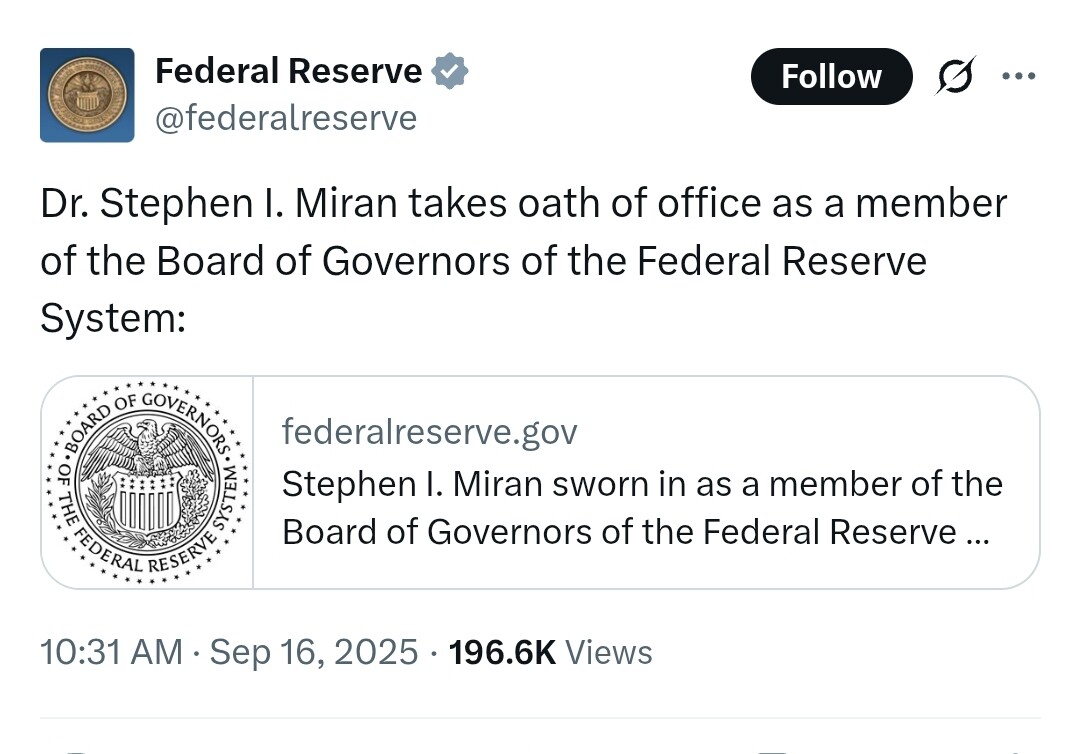Click the tweet line 'of the Board of Governors'
Image resolution: width=1080 pixels, height=754 pixels.
pyautogui.click(x=484, y=262)
